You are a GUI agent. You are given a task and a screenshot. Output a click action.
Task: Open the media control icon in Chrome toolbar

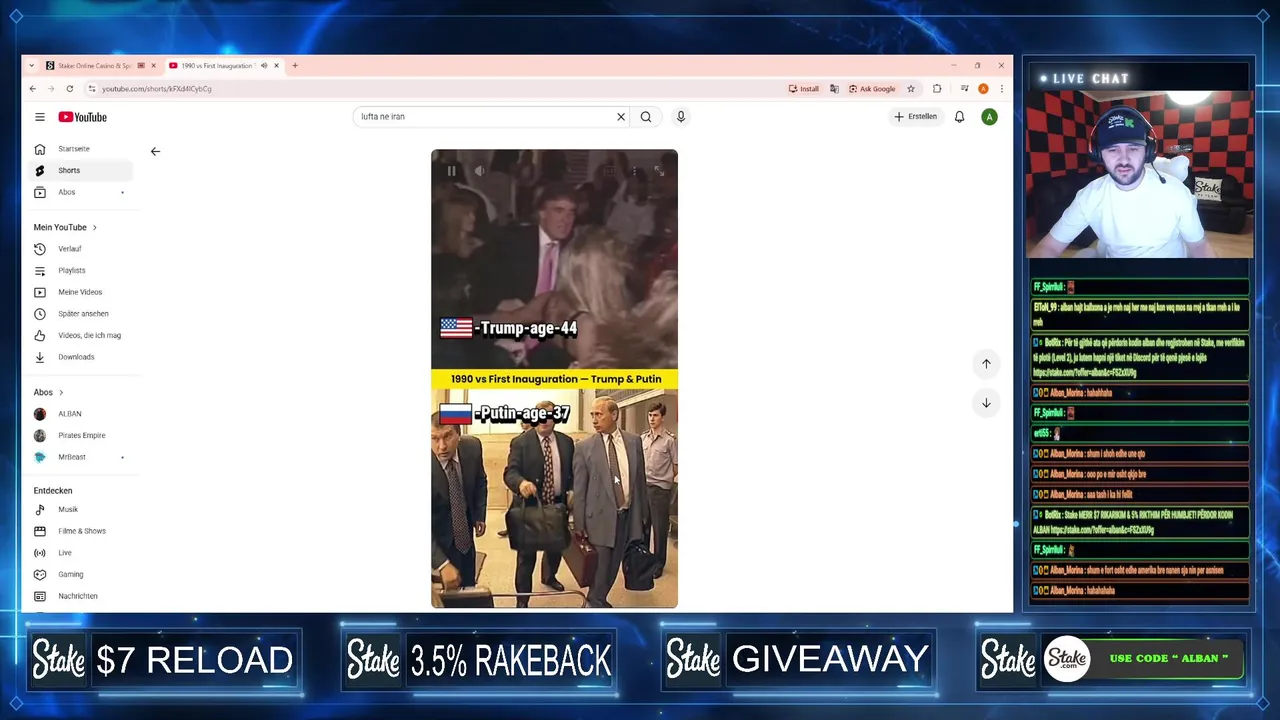[x=964, y=89]
